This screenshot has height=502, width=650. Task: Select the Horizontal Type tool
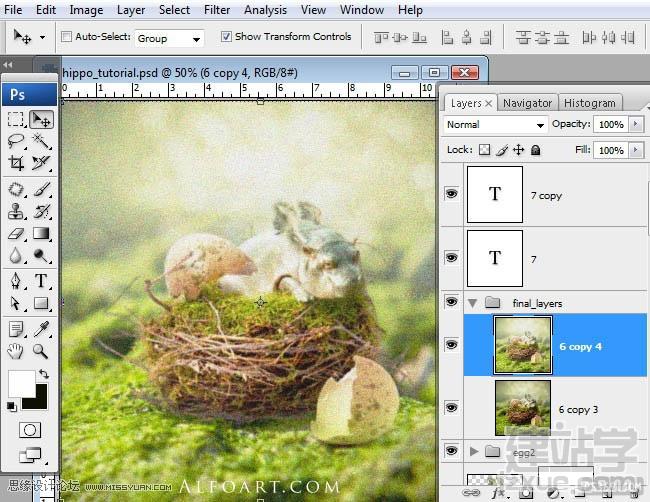41,281
